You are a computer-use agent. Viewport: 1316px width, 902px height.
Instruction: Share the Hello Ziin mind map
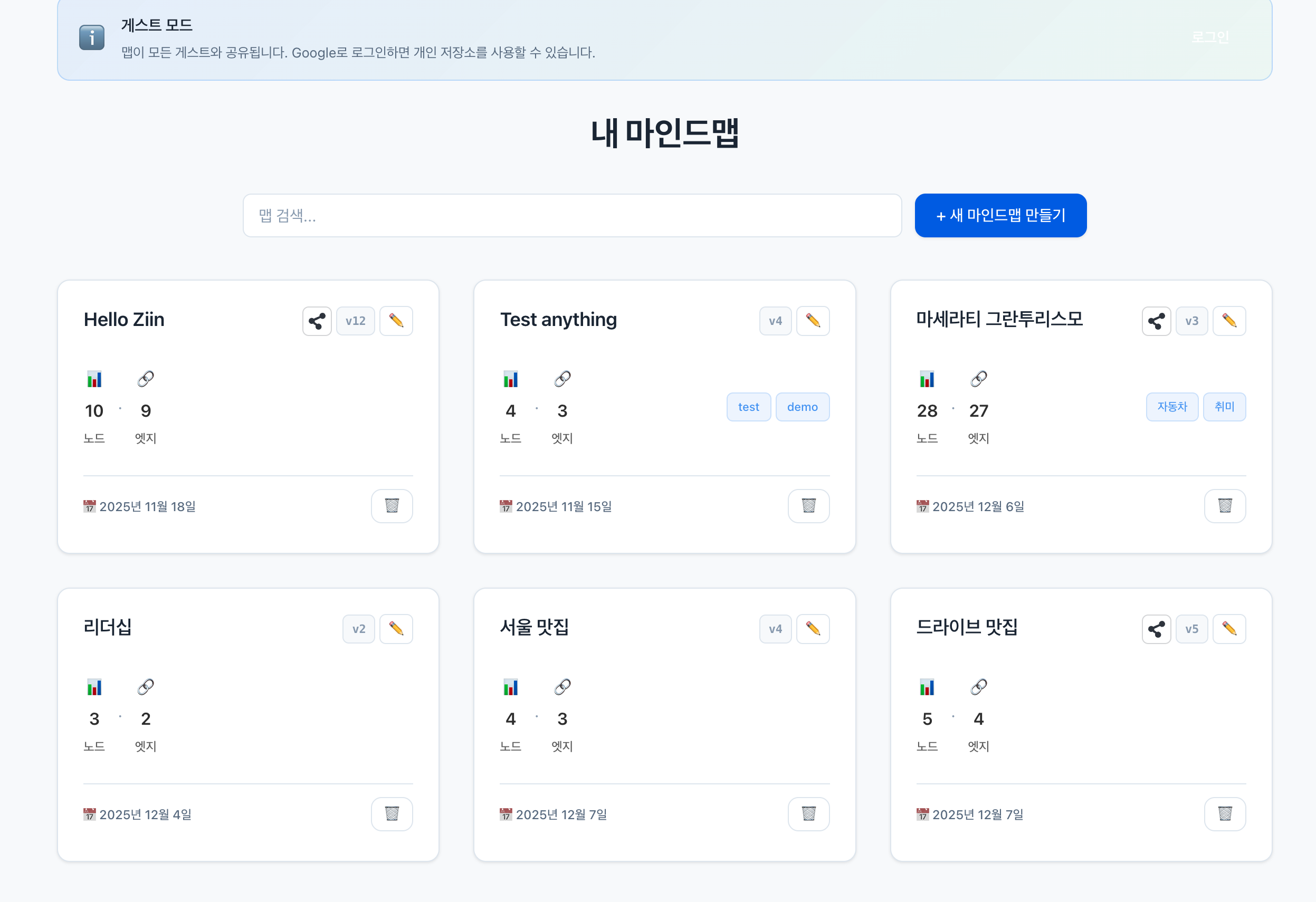(x=317, y=321)
